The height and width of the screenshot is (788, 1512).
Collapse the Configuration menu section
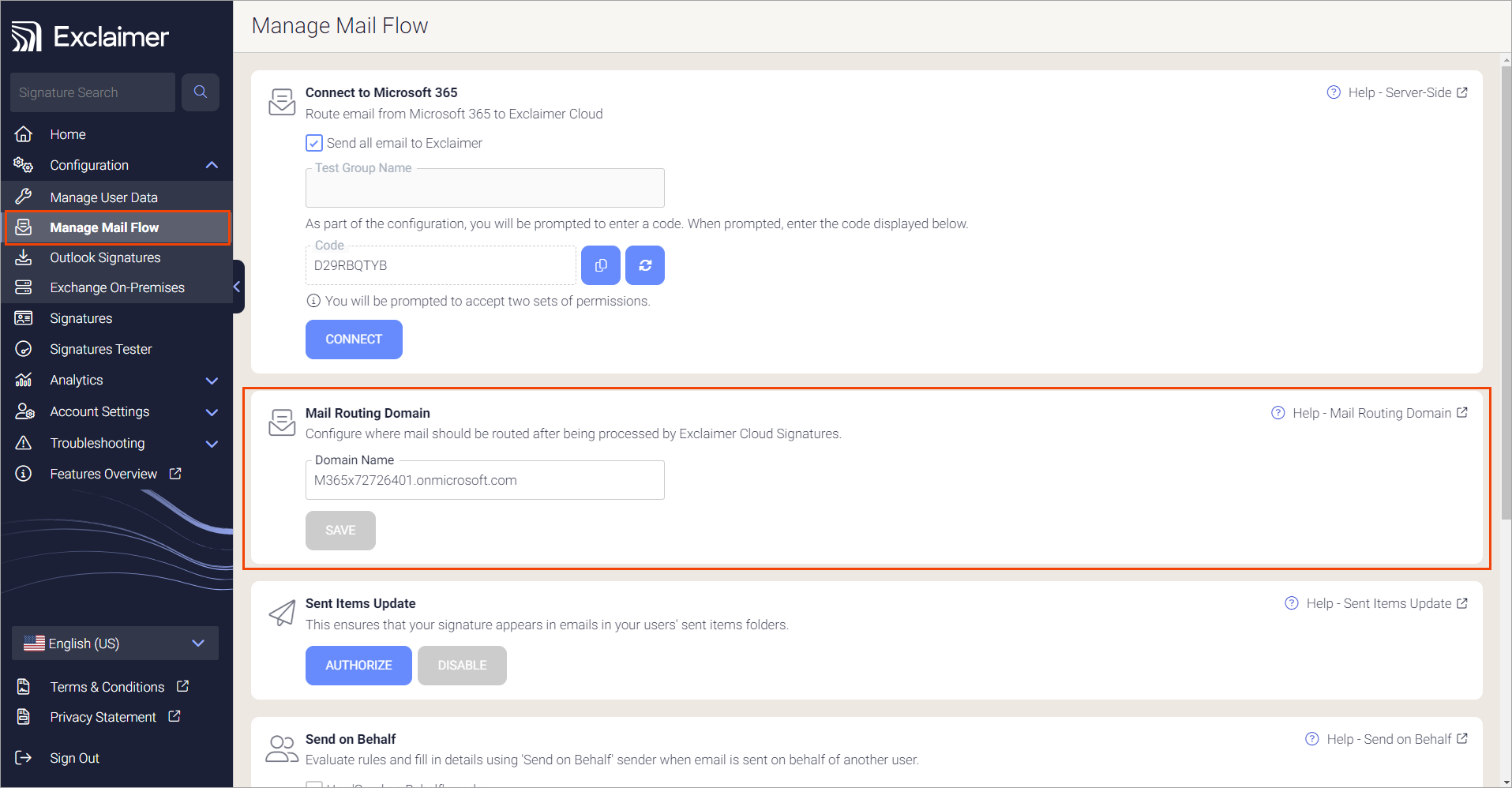[x=212, y=165]
